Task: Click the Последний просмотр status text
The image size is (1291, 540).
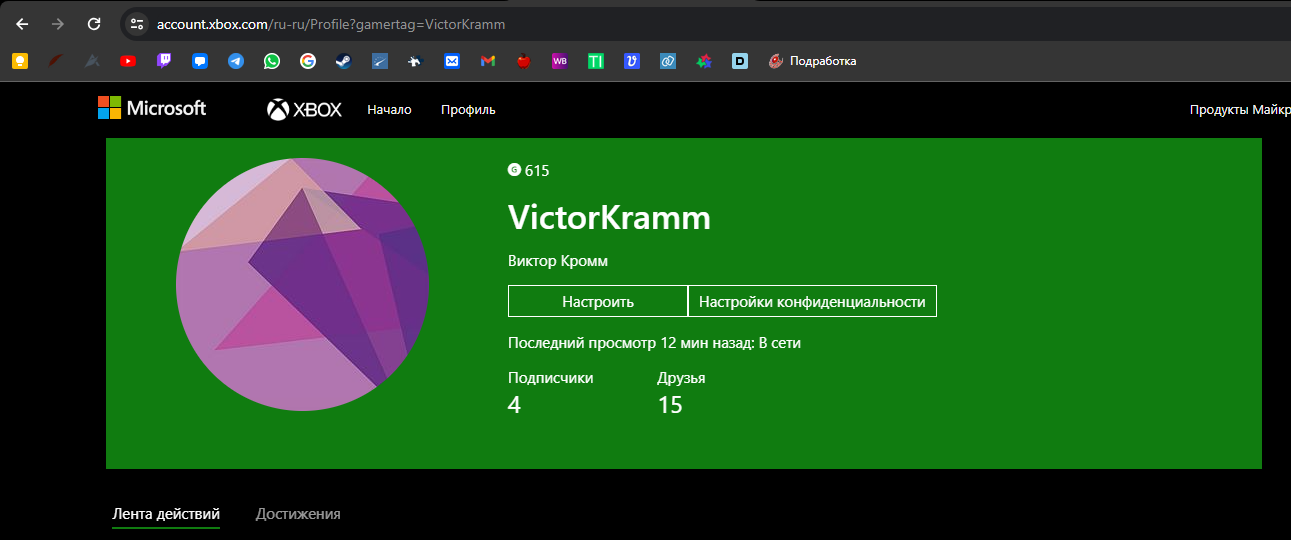Action: pyautogui.click(x=654, y=343)
